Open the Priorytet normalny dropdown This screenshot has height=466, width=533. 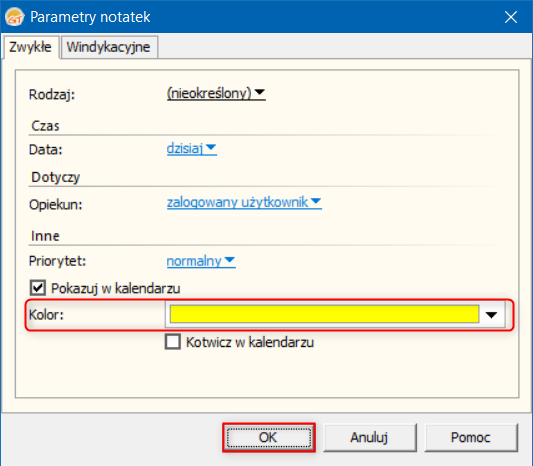201,261
